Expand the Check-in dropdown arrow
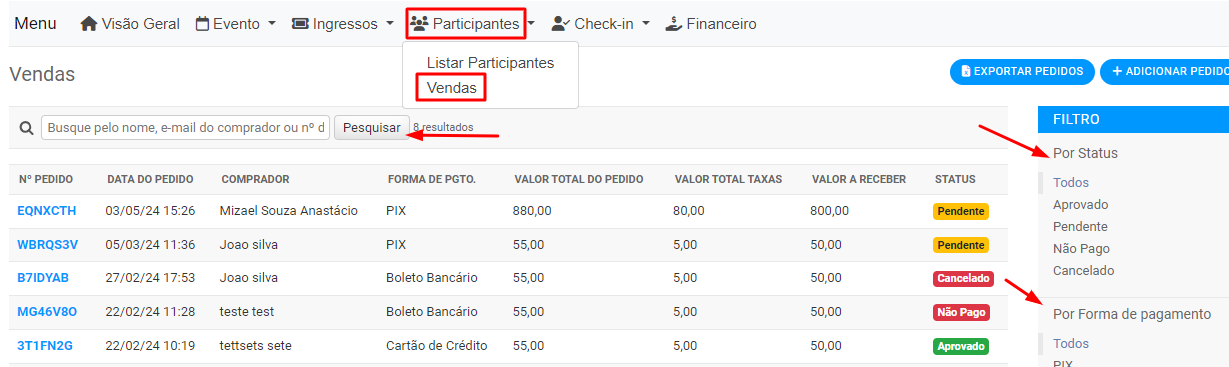 coord(646,24)
